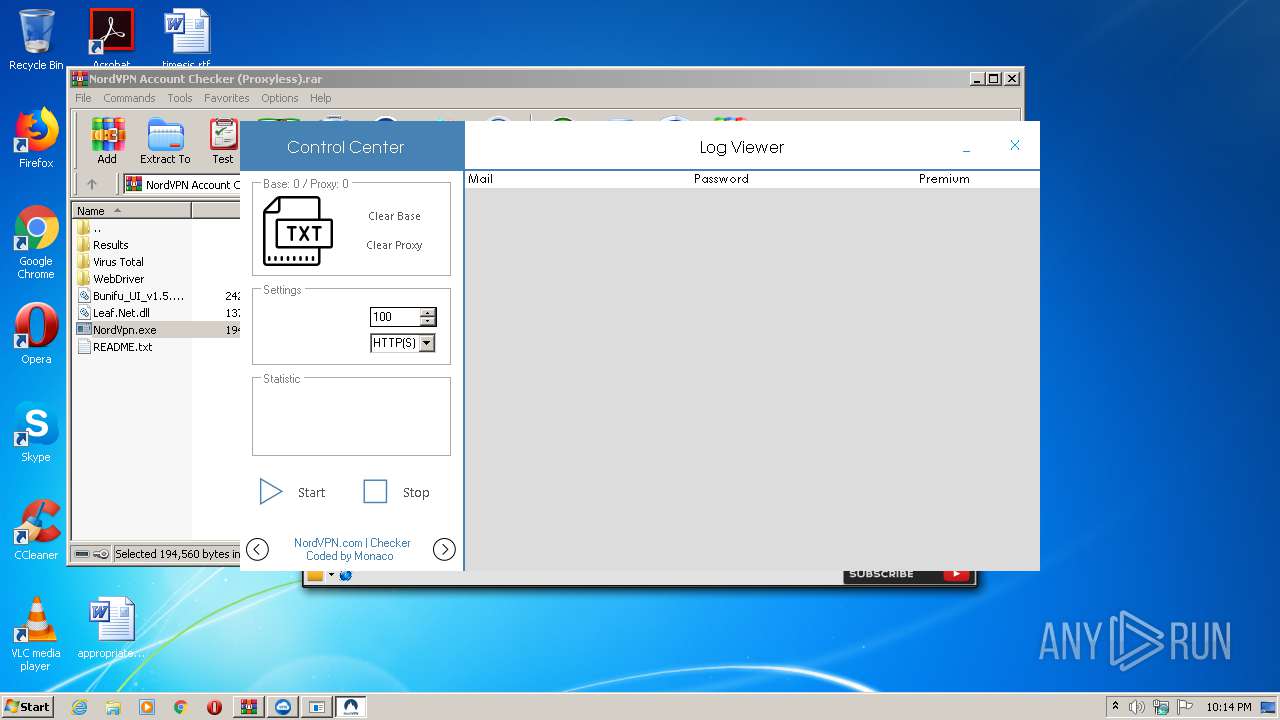Open VLC media player desktop shortcut
1280x720 pixels.
click(x=36, y=634)
